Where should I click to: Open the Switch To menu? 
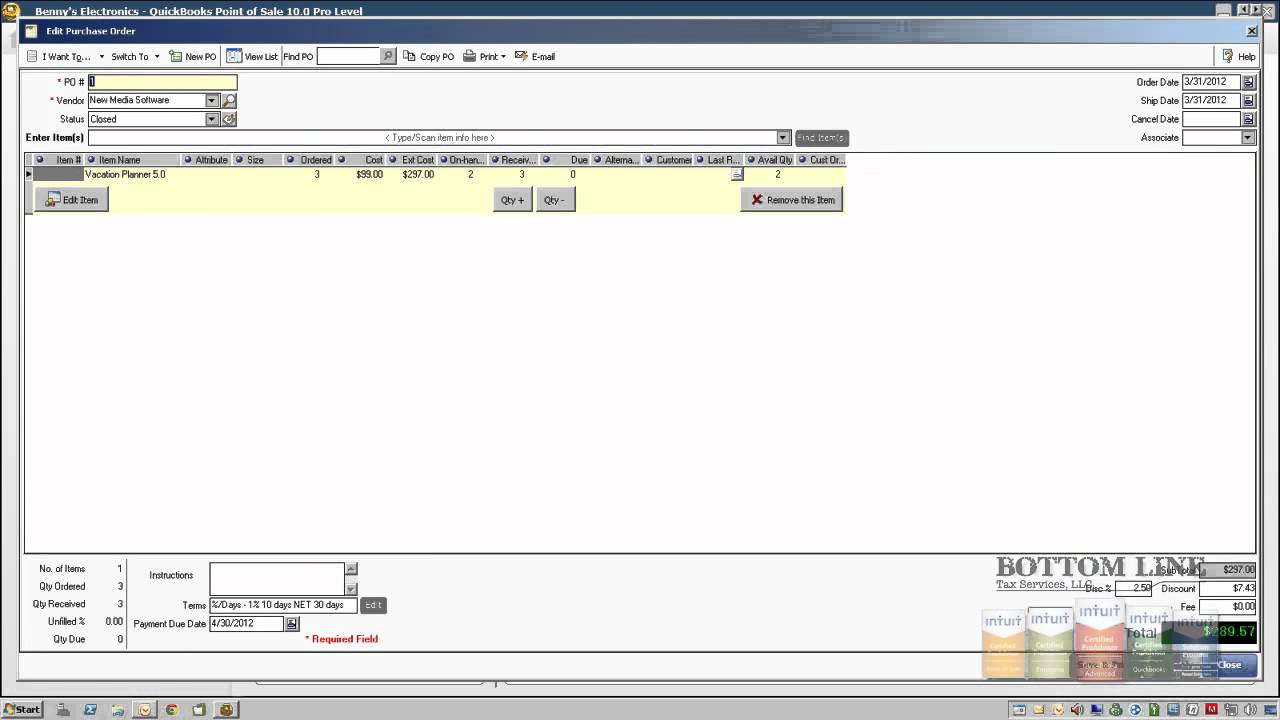click(x=135, y=56)
